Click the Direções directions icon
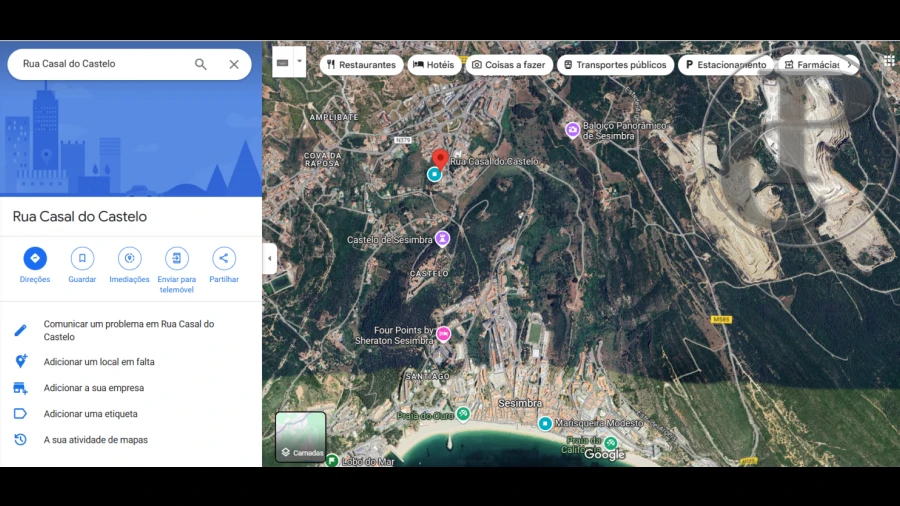Viewport: 900px width, 506px height. (35, 258)
